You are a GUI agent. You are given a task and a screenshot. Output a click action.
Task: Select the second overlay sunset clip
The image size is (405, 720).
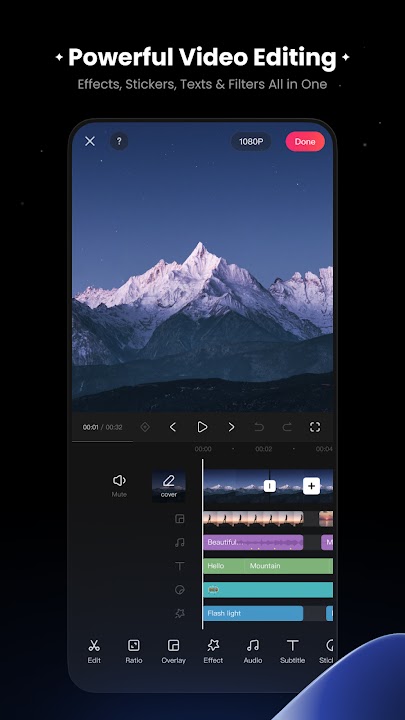pyautogui.click(x=326, y=519)
